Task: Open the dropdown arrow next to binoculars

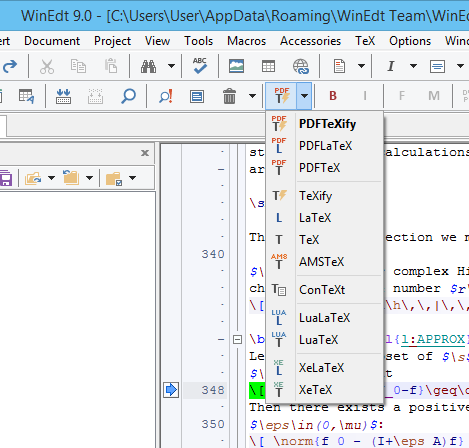Action: (x=171, y=66)
